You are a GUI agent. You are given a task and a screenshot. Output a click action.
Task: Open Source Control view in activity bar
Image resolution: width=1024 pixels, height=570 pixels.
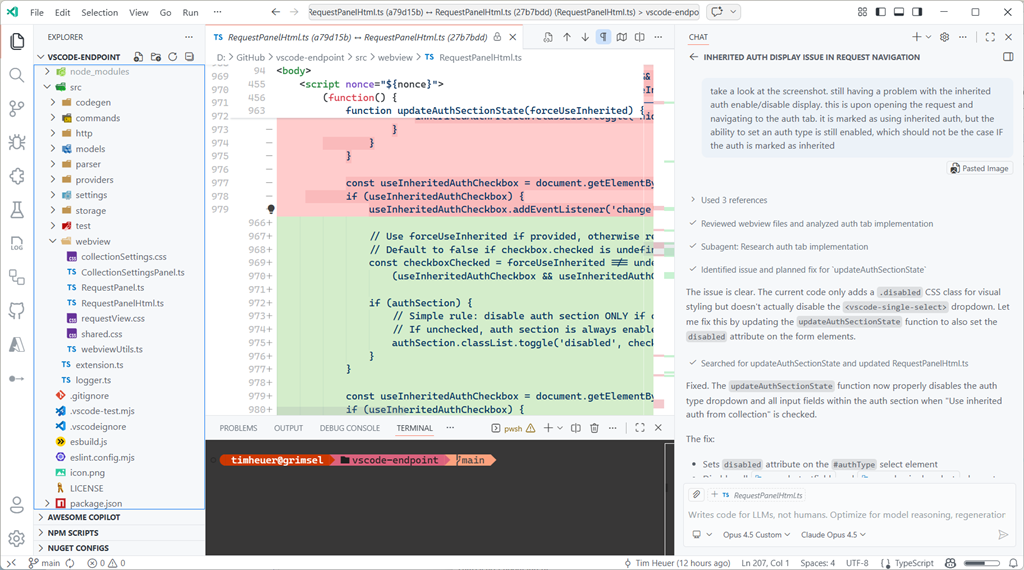(17, 108)
